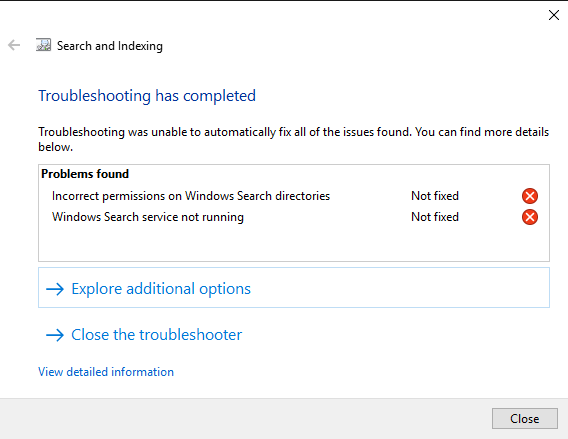The height and width of the screenshot is (439, 568).
Task: Close the dialog with the title bar X
Action: point(554,15)
